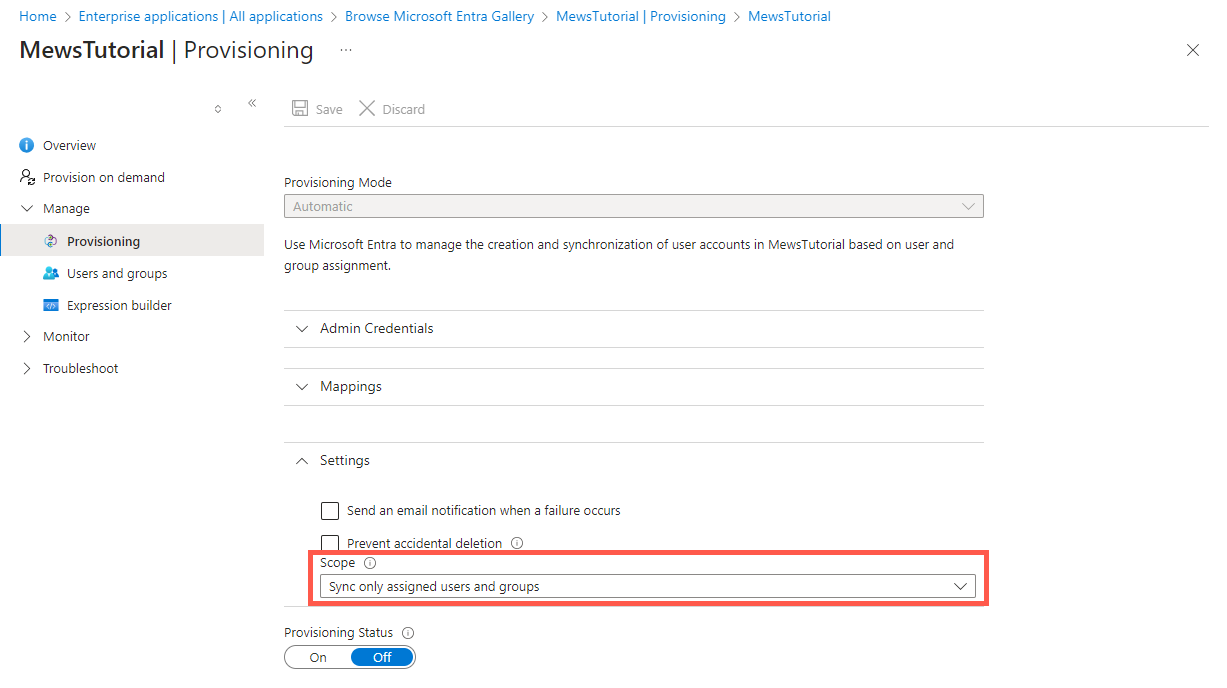Click the Discard X icon

pyautogui.click(x=367, y=108)
